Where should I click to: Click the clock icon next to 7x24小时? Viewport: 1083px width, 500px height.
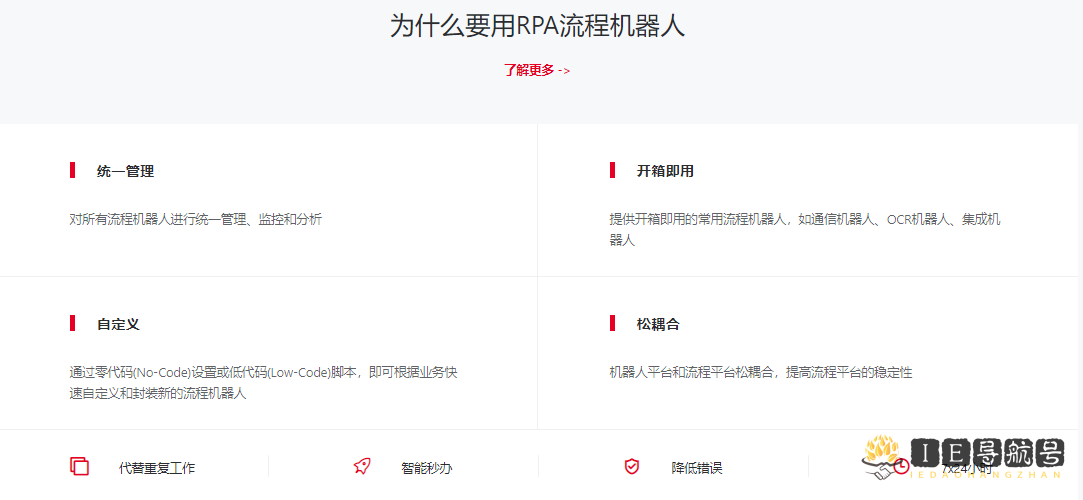click(901, 466)
